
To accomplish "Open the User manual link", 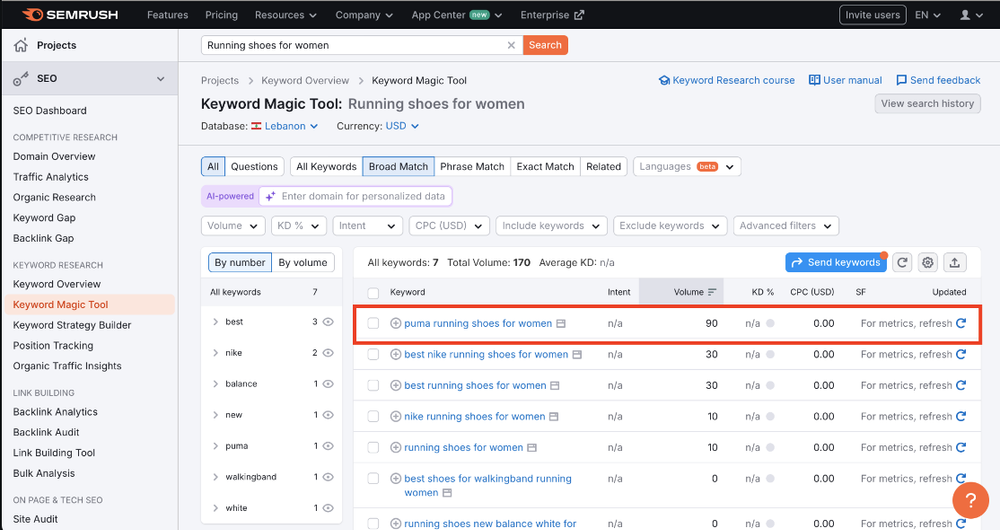I will coord(846,80).
